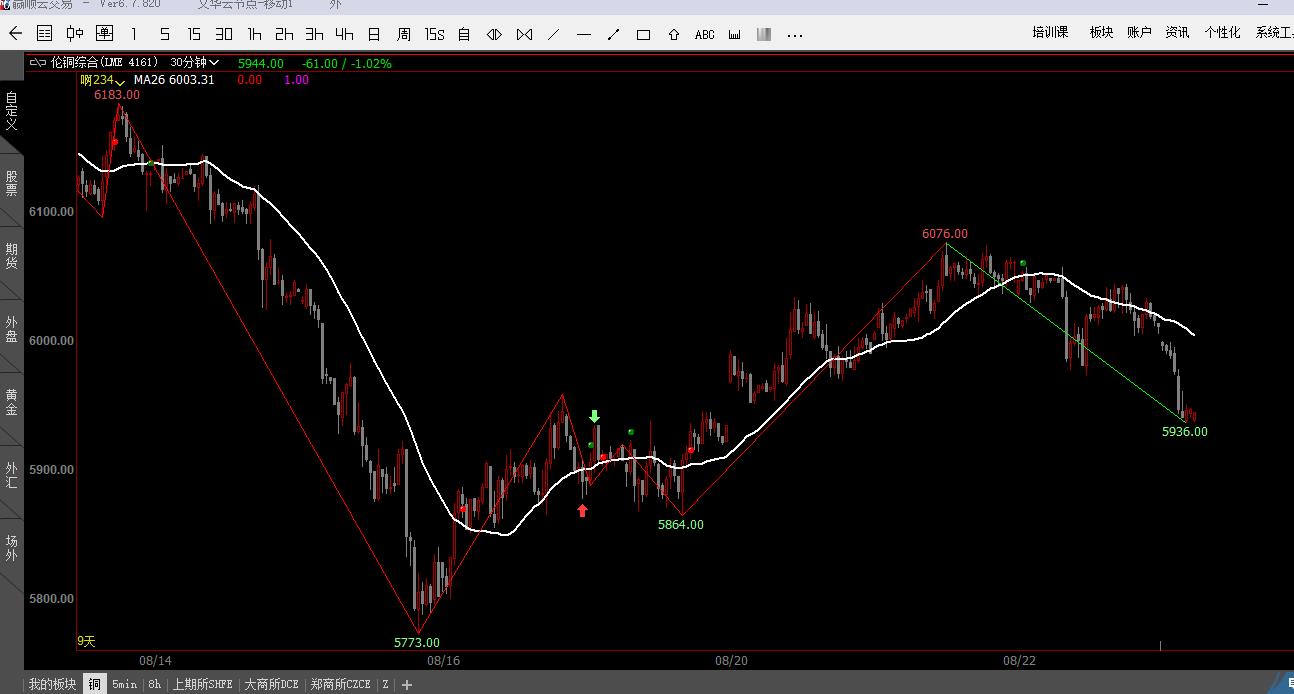The width and height of the screenshot is (1294, 694).
Task: Switch to the 1h timeframe
Action: point(254,34)
